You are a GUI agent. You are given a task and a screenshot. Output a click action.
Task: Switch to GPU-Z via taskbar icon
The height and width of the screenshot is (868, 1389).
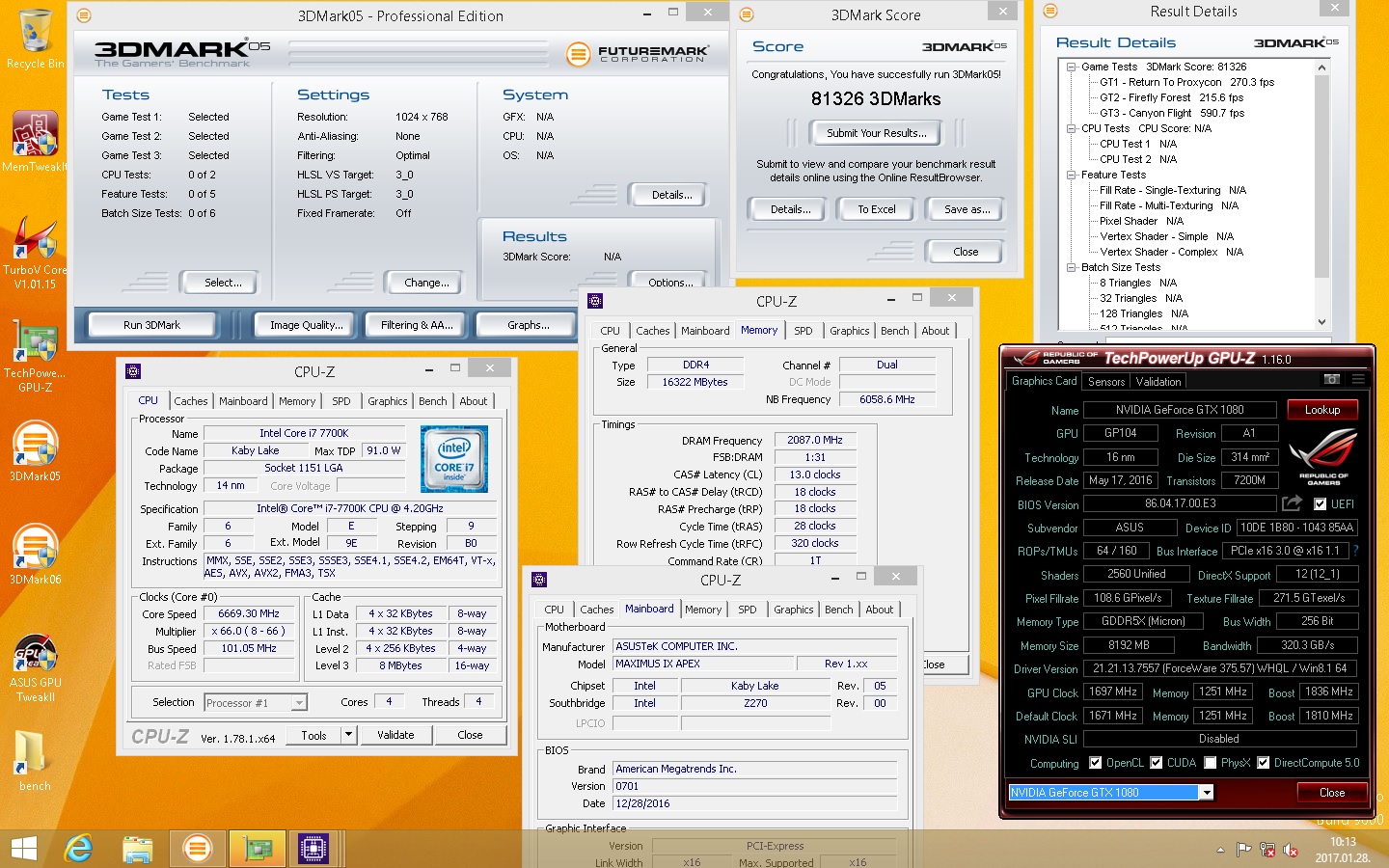tap(257, 849)
